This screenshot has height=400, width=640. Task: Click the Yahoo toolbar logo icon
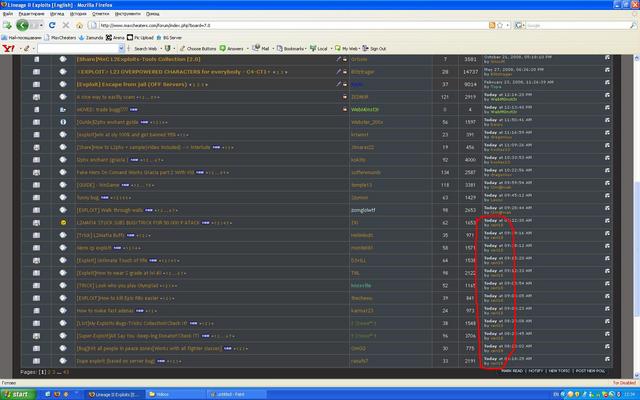pos(7,48)
